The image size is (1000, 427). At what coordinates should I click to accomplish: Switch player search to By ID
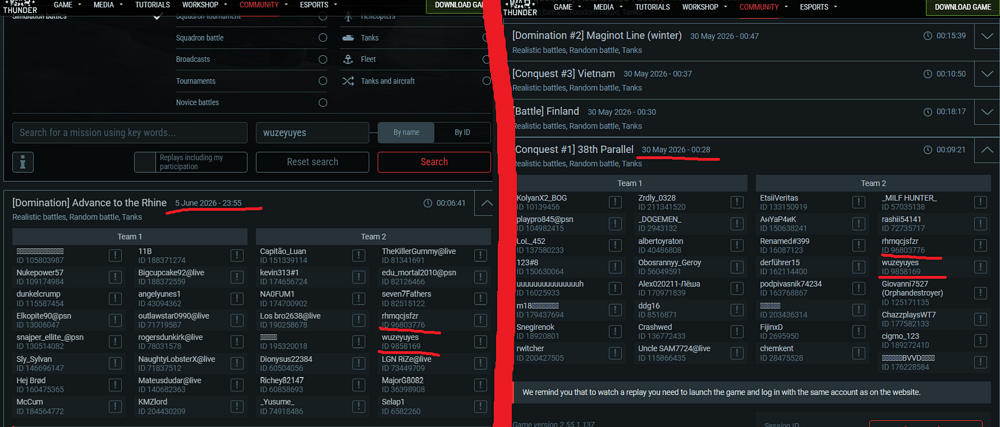(x=462, y=133)
